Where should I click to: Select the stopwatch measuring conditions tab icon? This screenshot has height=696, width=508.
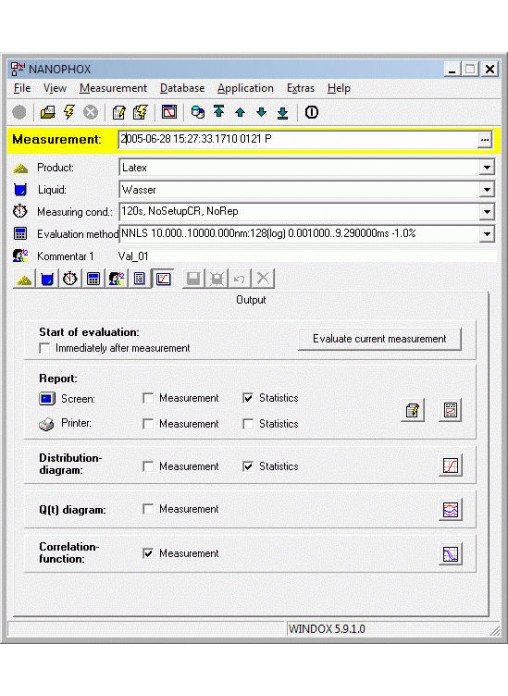(x=70, y=279)
